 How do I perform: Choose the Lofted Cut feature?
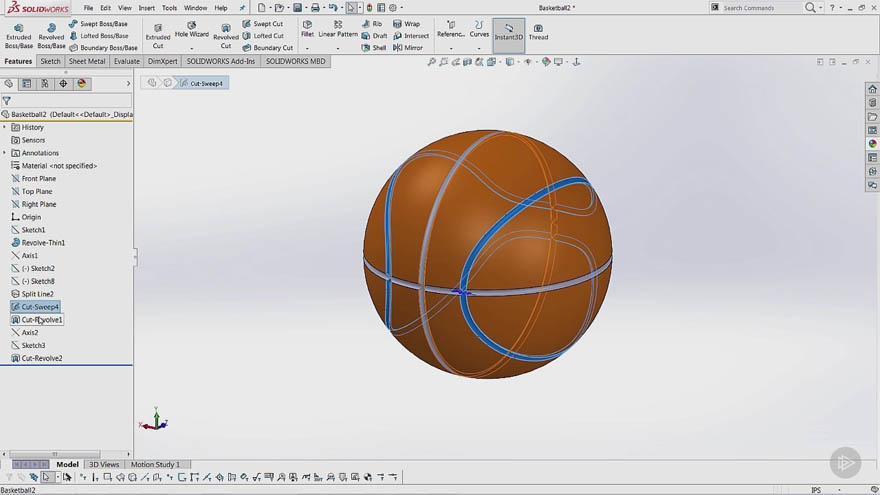pyautogui.click(x=263, y=36)
